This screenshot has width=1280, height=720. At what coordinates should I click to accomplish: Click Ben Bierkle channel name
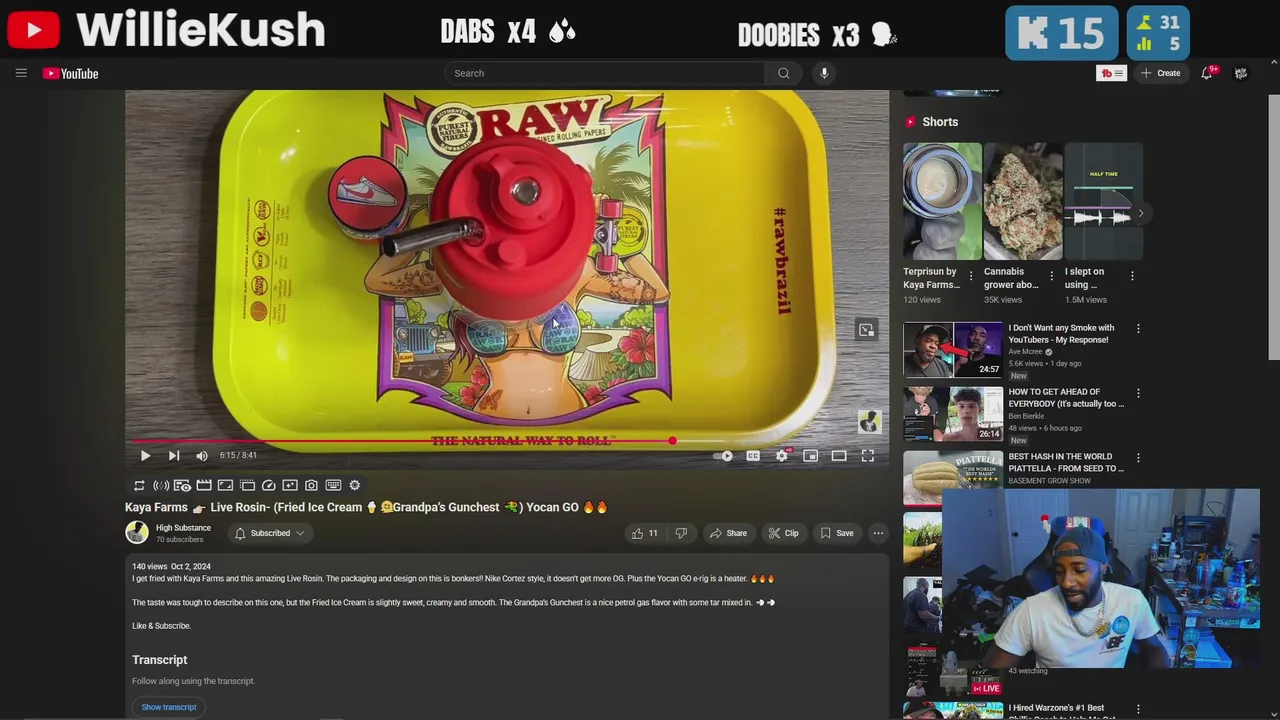tap(1026, 416)
